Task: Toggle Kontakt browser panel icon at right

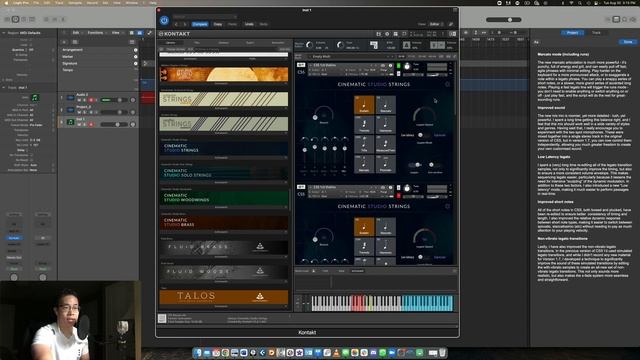Action: coord(452,34)
